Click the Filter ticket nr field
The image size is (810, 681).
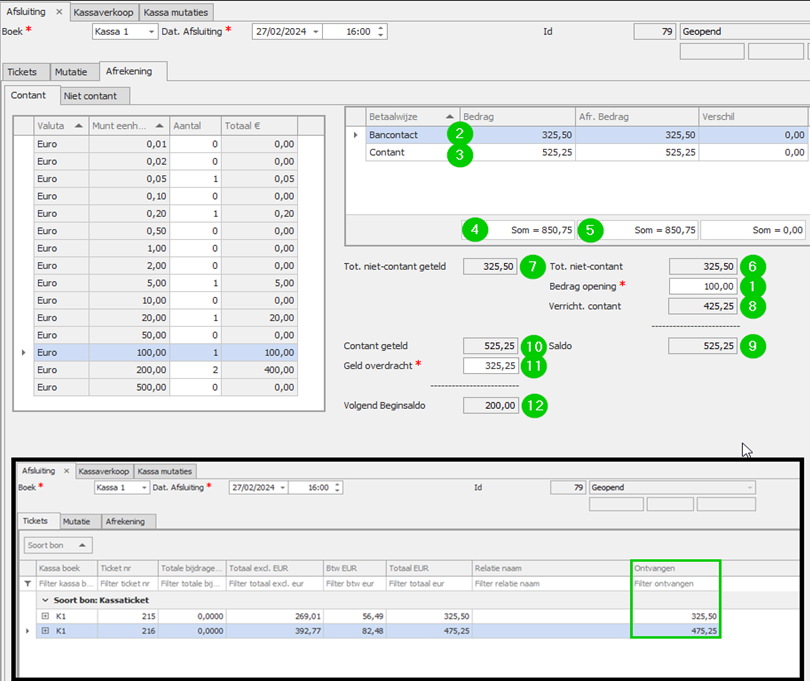click(x=128, y=583)
